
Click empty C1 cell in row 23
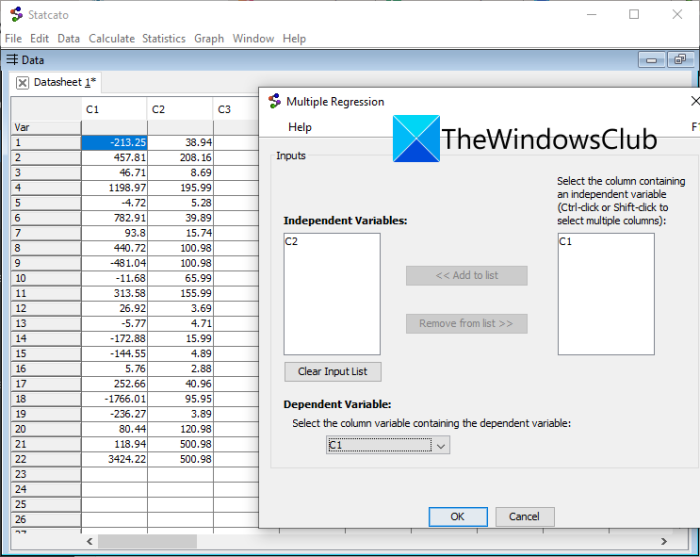(x=114, y=474)
